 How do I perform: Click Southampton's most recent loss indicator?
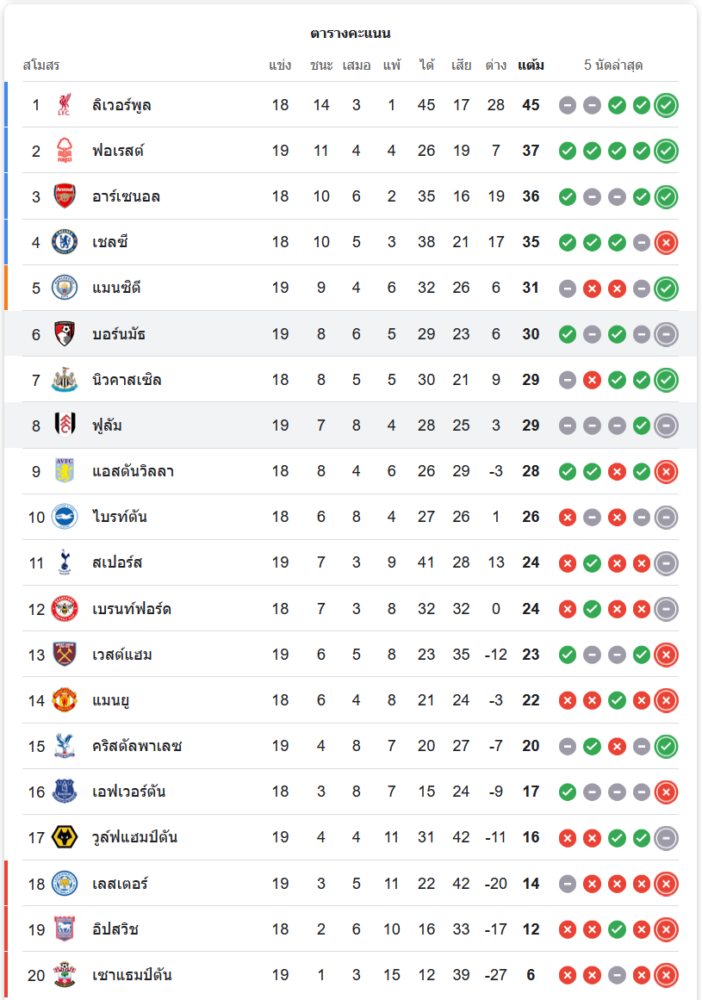(x=666, y=975)
